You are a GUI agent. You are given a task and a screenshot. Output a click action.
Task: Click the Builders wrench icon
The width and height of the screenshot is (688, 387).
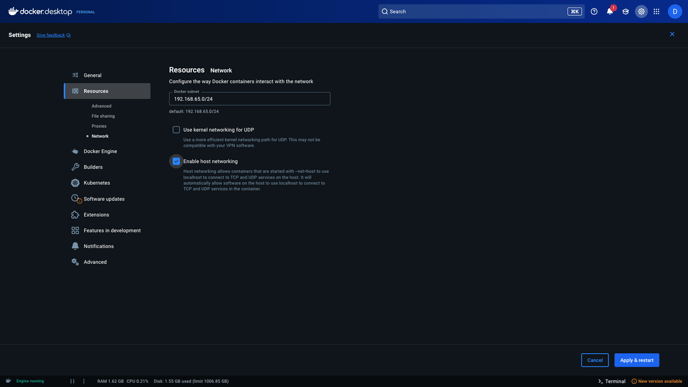(75, 167)
